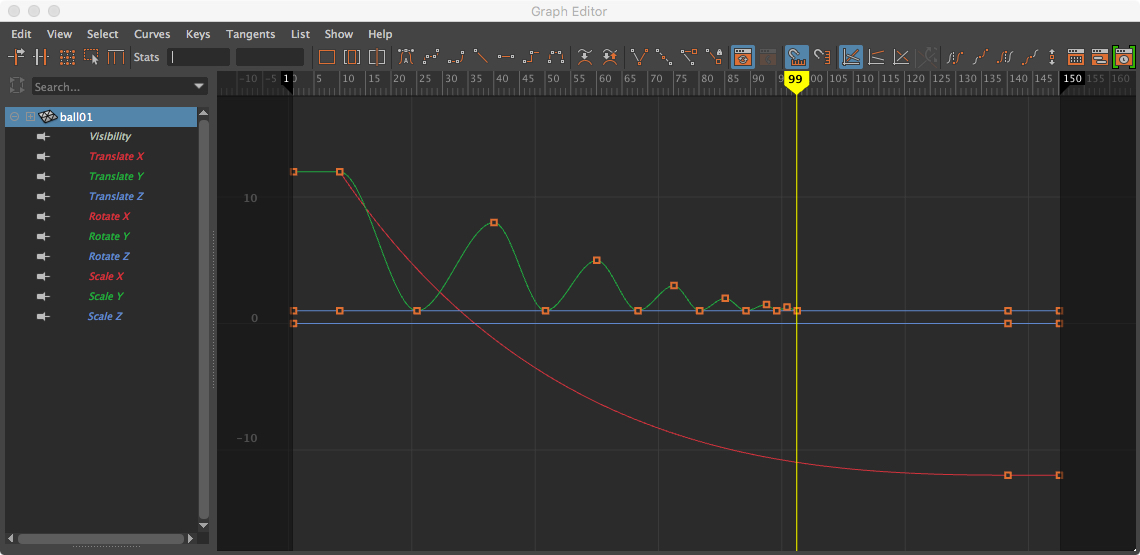Set Auto tangents on selected keys
Screen dimensions: 1140x555
(406, 57)
